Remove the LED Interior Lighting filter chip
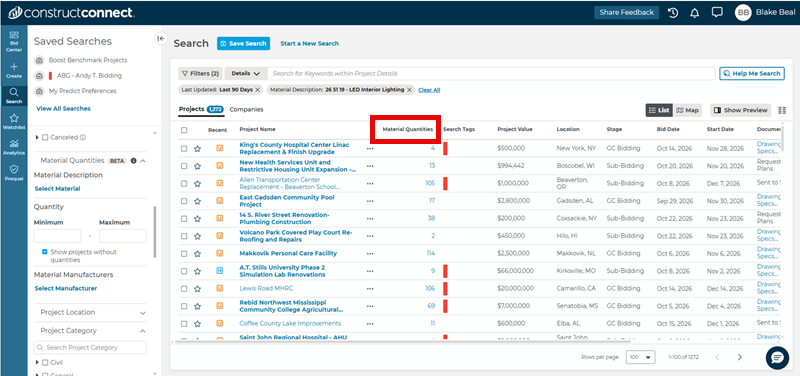 tap(409, 90)
